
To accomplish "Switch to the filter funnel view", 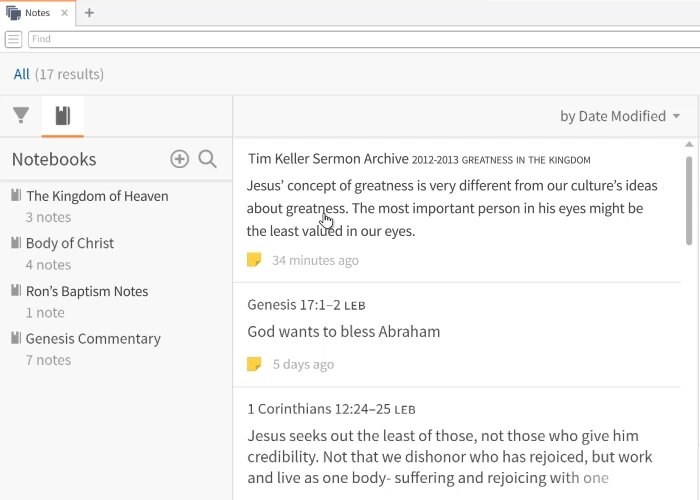I will tap(21, 116).
